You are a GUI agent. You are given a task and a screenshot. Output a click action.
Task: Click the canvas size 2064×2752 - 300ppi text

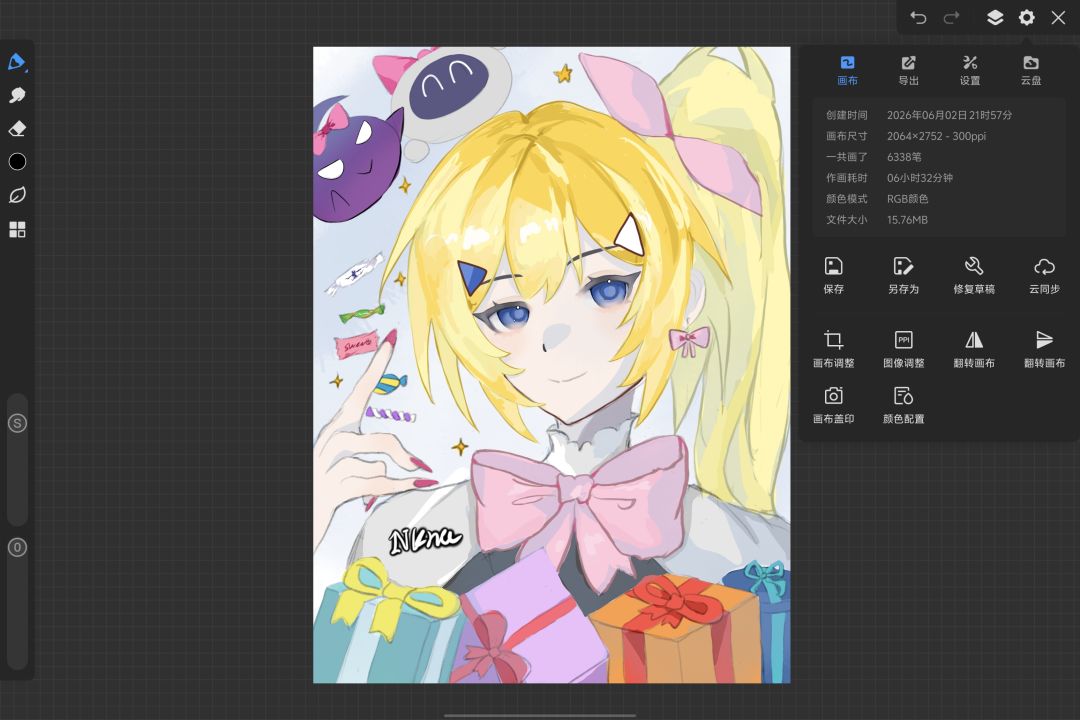point(936,136)
